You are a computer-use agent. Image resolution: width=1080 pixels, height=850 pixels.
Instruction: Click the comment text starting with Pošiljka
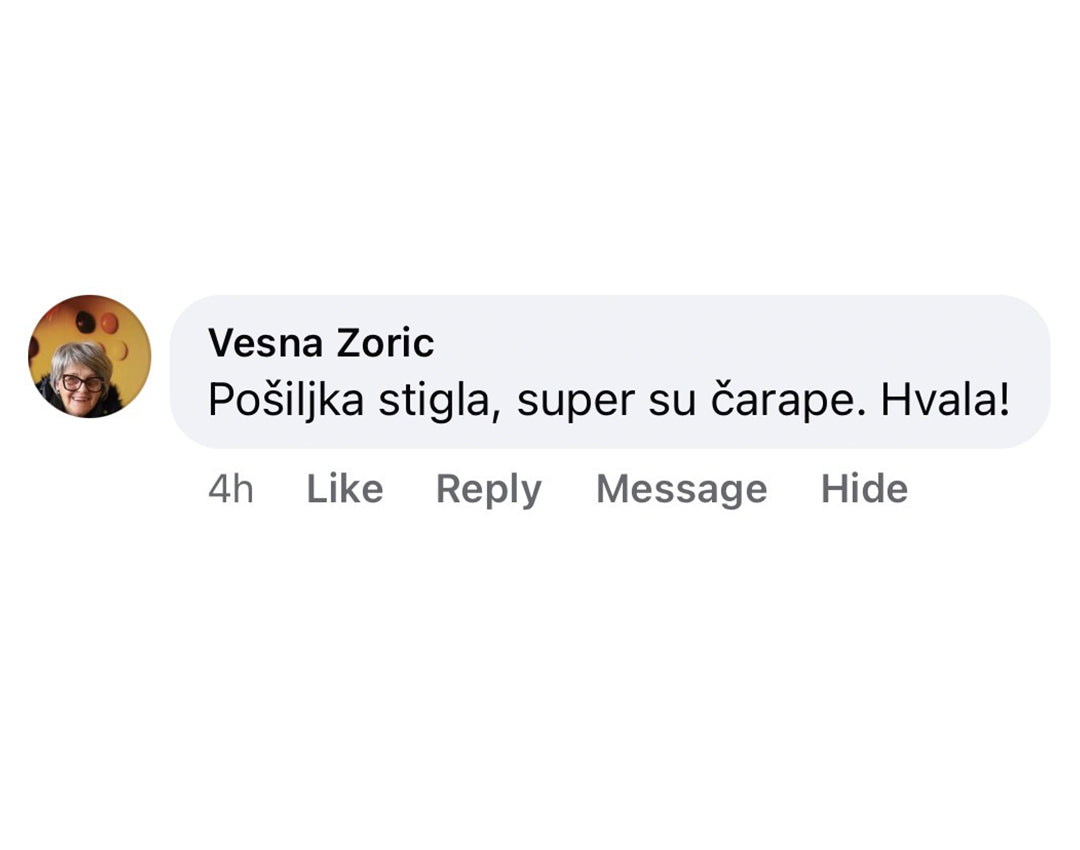[x=608, y=401]
